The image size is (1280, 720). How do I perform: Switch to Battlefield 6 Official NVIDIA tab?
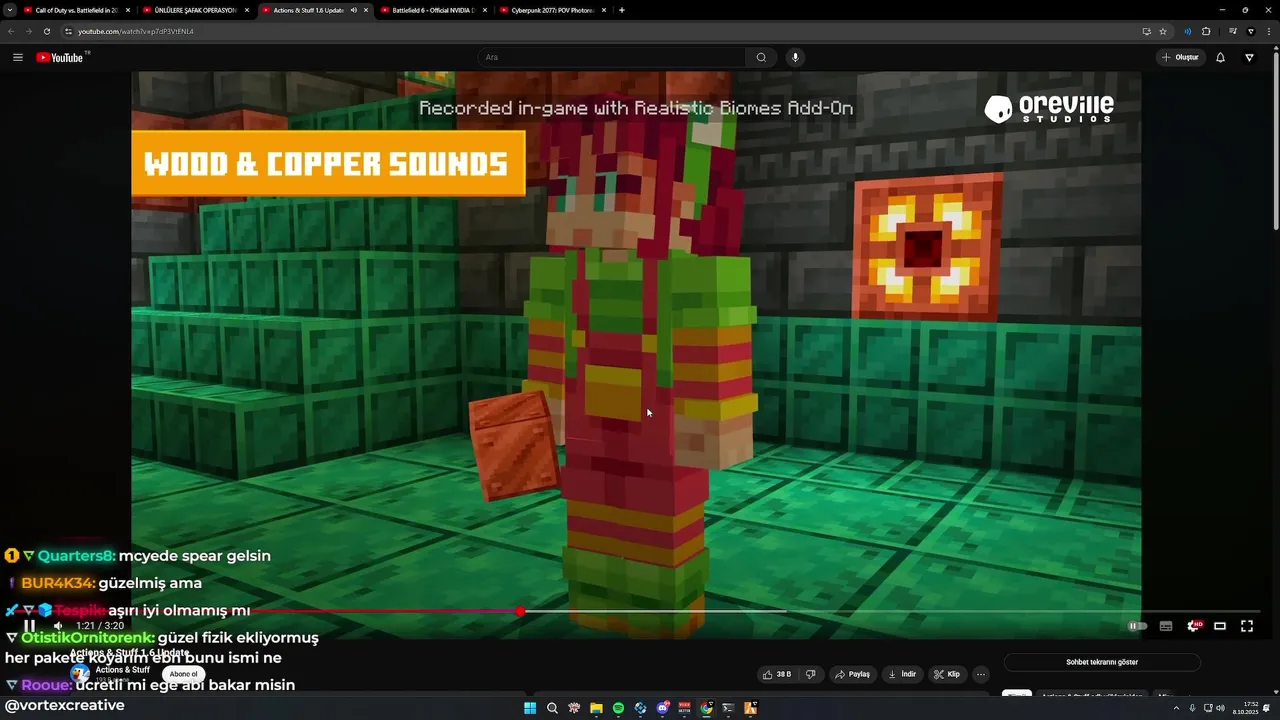point(433,10)
